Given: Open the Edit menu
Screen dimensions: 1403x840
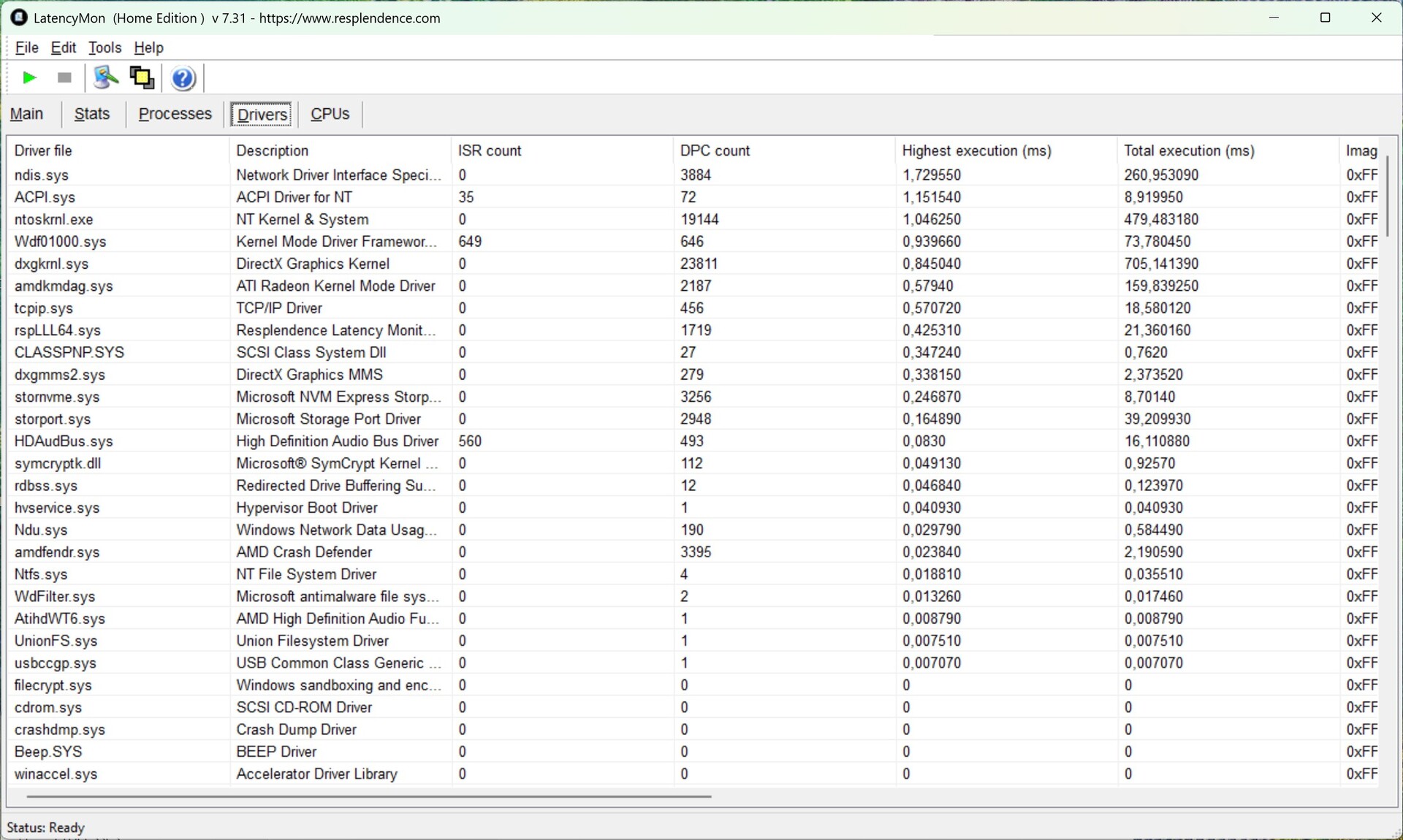Looking at the screenshot, I should pos(64,47).
